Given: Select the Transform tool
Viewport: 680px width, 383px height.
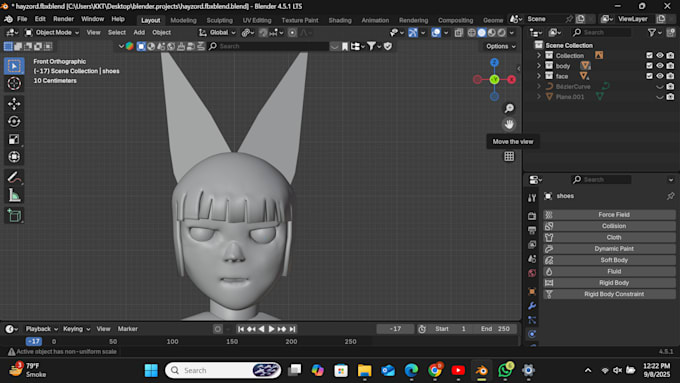Looking at the screenshot, I should (14, 157).
